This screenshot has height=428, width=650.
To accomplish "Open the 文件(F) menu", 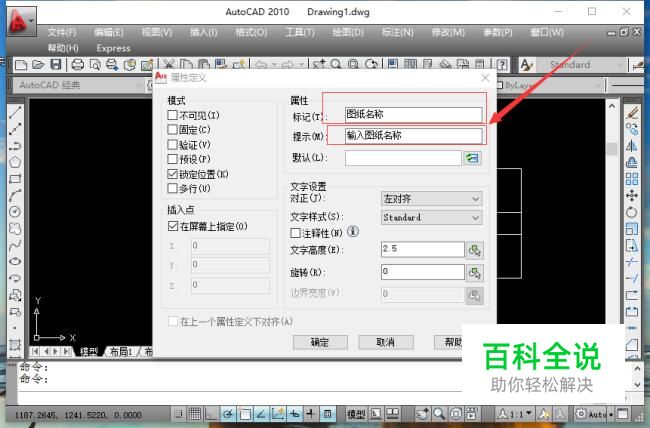I will [x=62, y=32].
